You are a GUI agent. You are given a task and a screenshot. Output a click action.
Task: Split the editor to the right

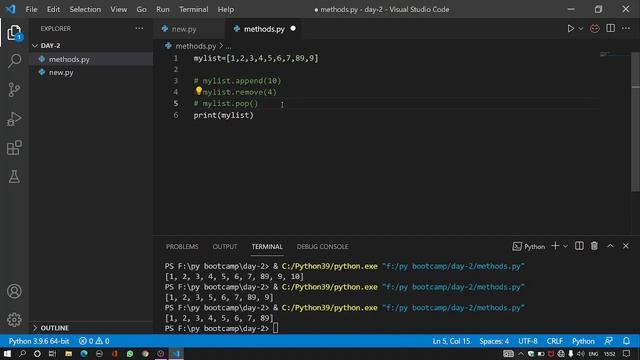(x=611, y=28)
